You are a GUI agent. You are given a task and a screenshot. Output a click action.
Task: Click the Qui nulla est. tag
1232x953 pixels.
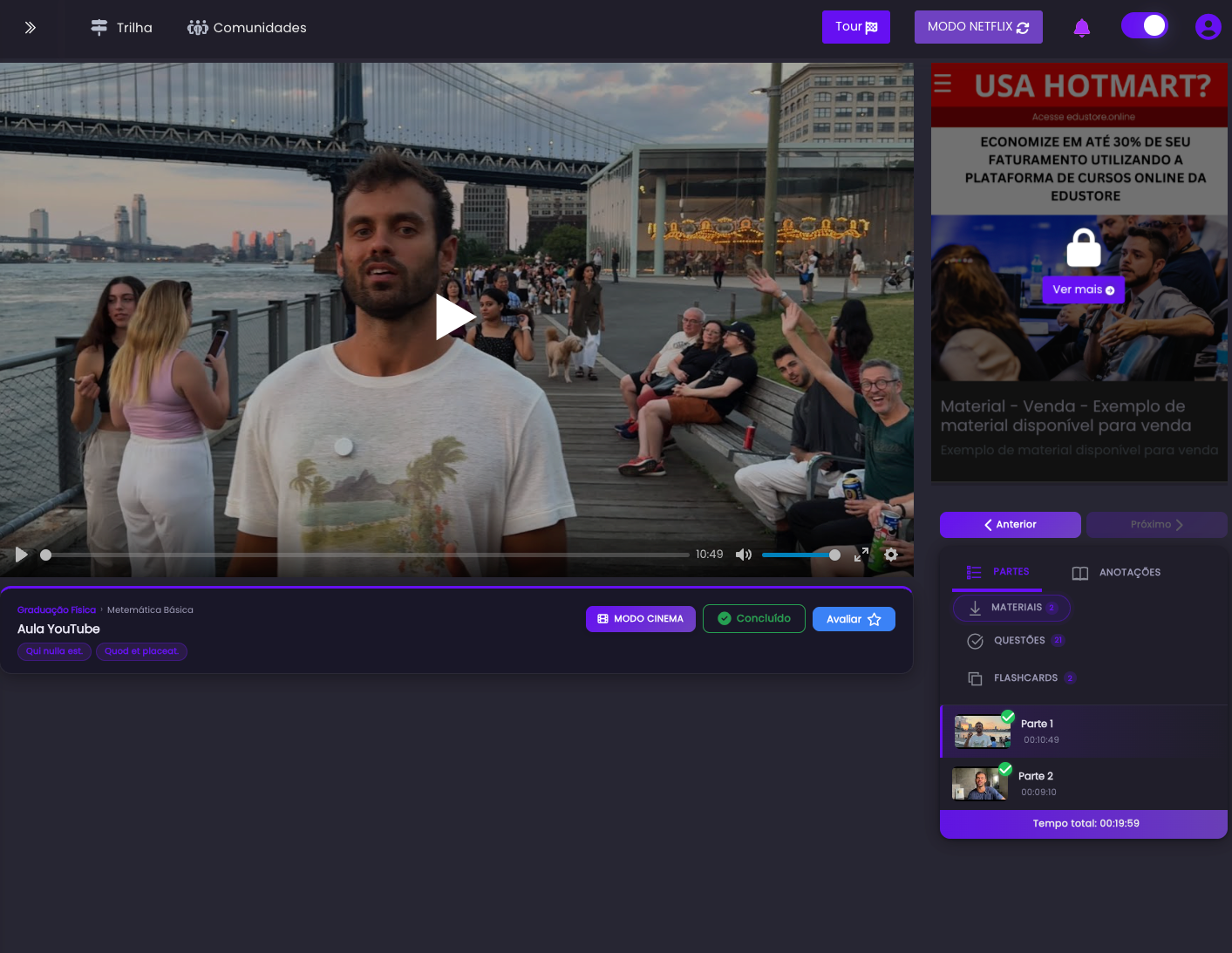pos(54,651)
